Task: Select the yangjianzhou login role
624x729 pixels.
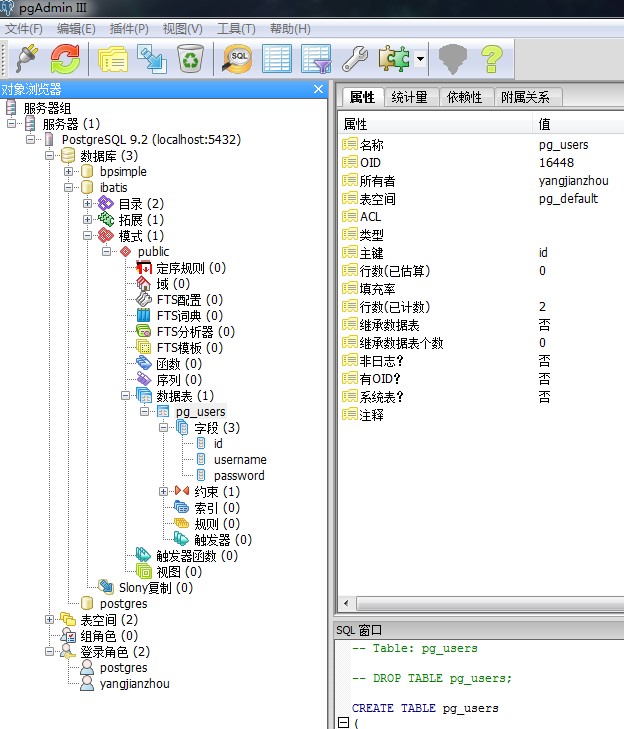Action: 134,683
